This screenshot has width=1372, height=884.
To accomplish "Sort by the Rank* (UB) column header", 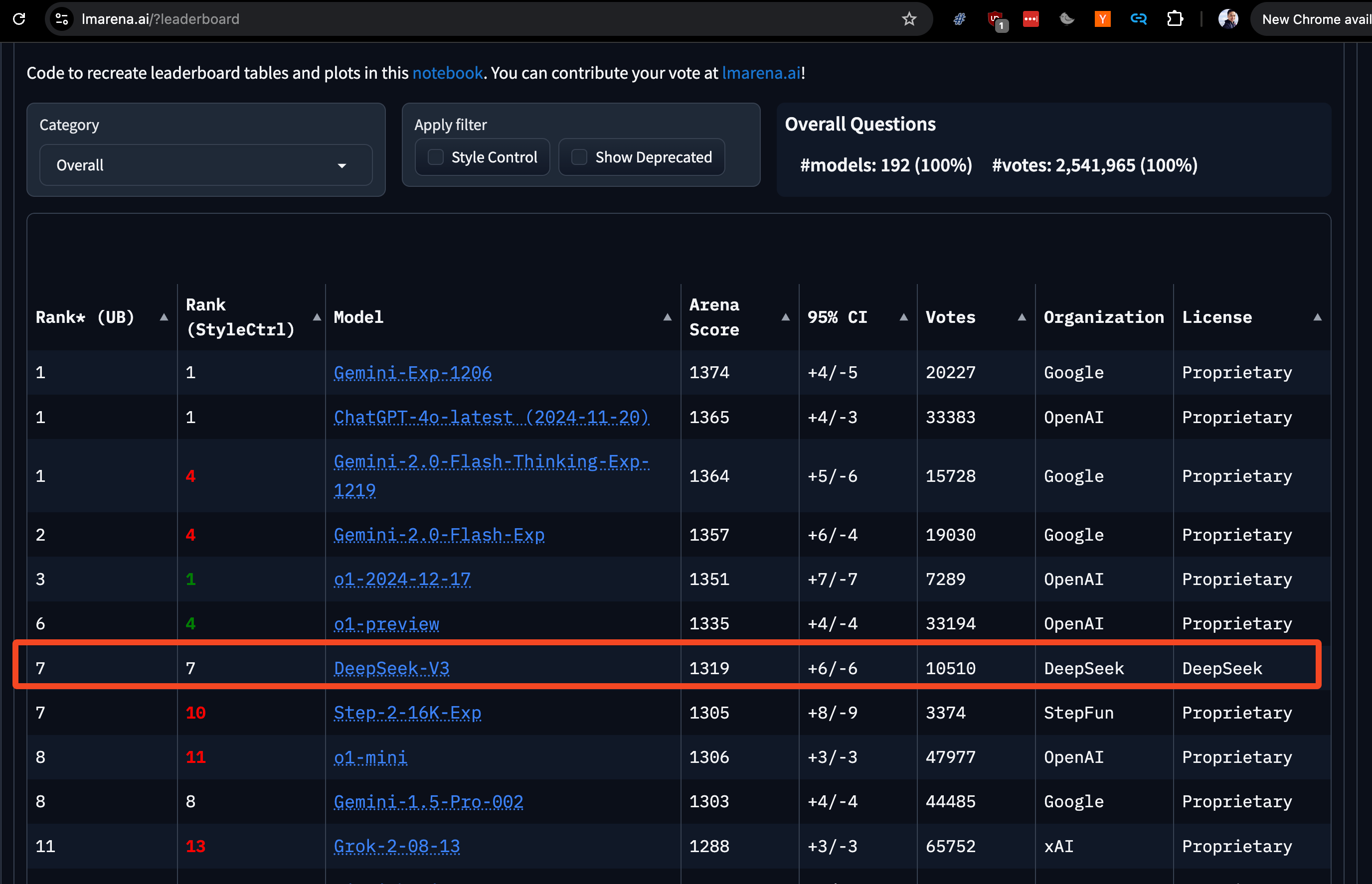I will [x=85, y=317].
